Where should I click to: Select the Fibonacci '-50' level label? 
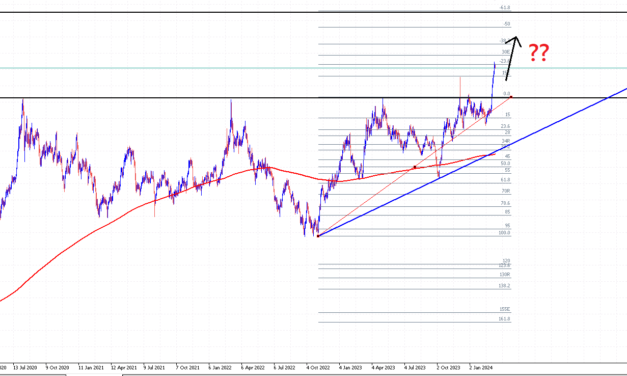pos(507,24)
